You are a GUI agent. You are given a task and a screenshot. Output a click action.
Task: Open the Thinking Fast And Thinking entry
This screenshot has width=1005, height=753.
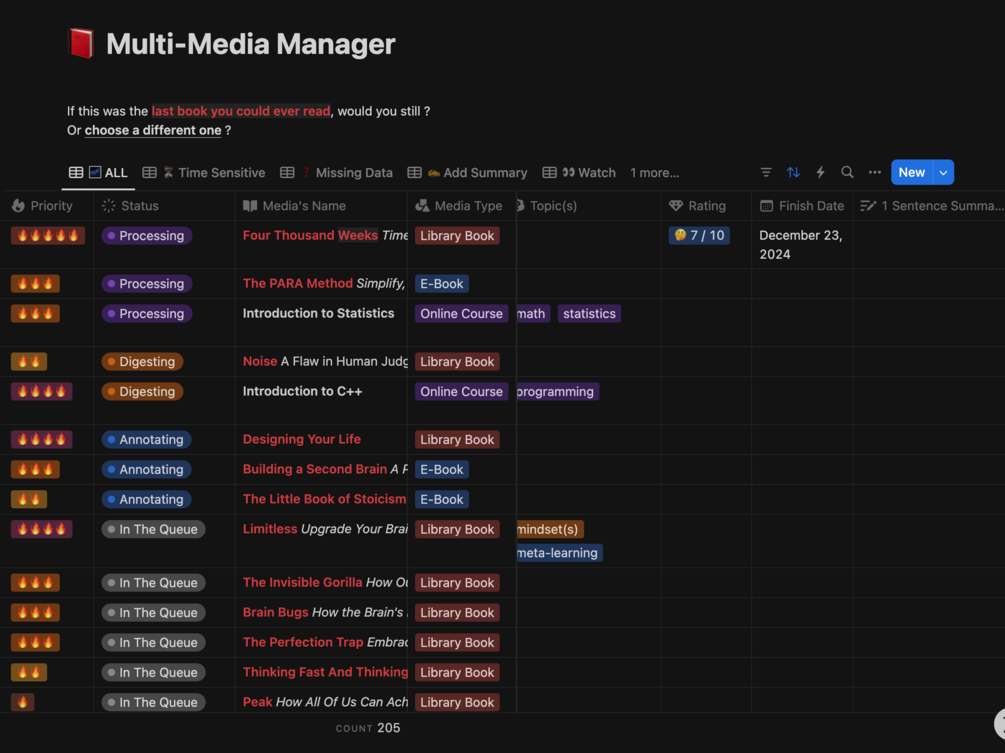click(x=325, y=672)
